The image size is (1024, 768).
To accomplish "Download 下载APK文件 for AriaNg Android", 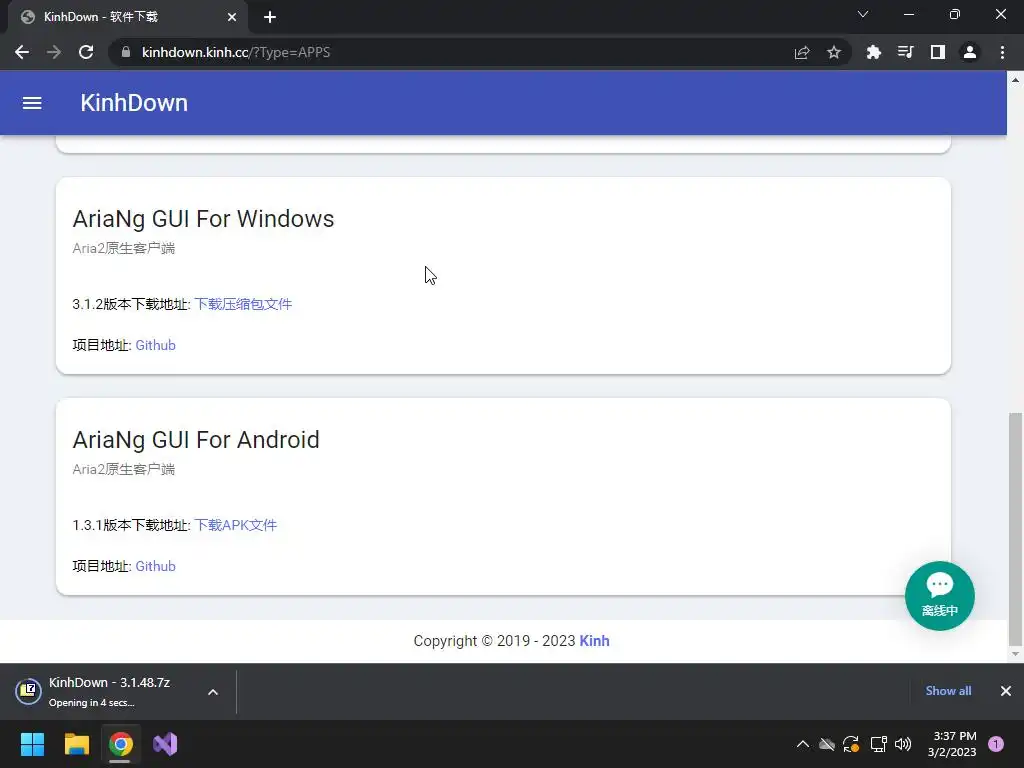I will (x=236, y=526).
